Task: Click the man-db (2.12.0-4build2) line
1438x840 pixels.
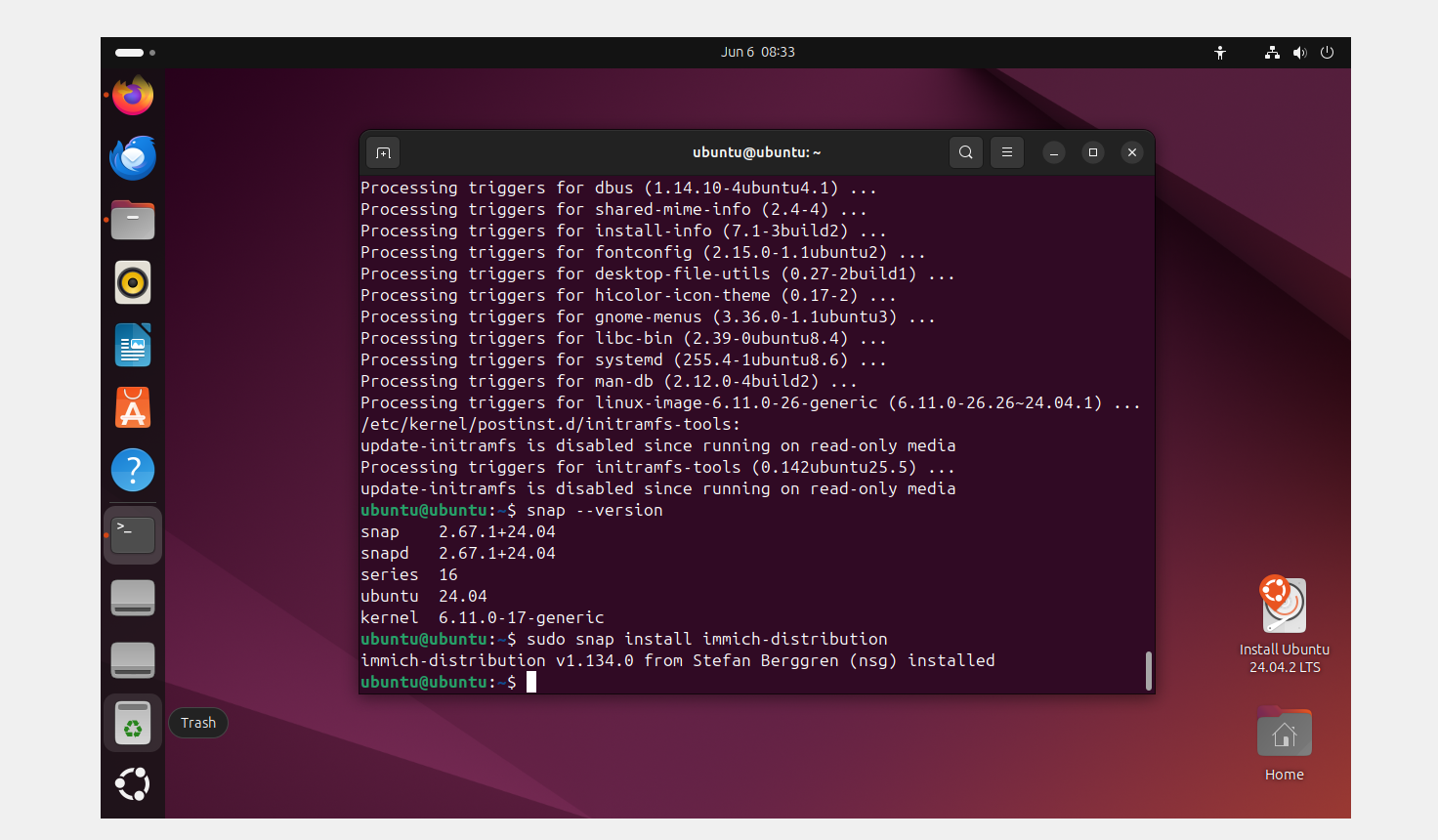Action: [610, 381]
